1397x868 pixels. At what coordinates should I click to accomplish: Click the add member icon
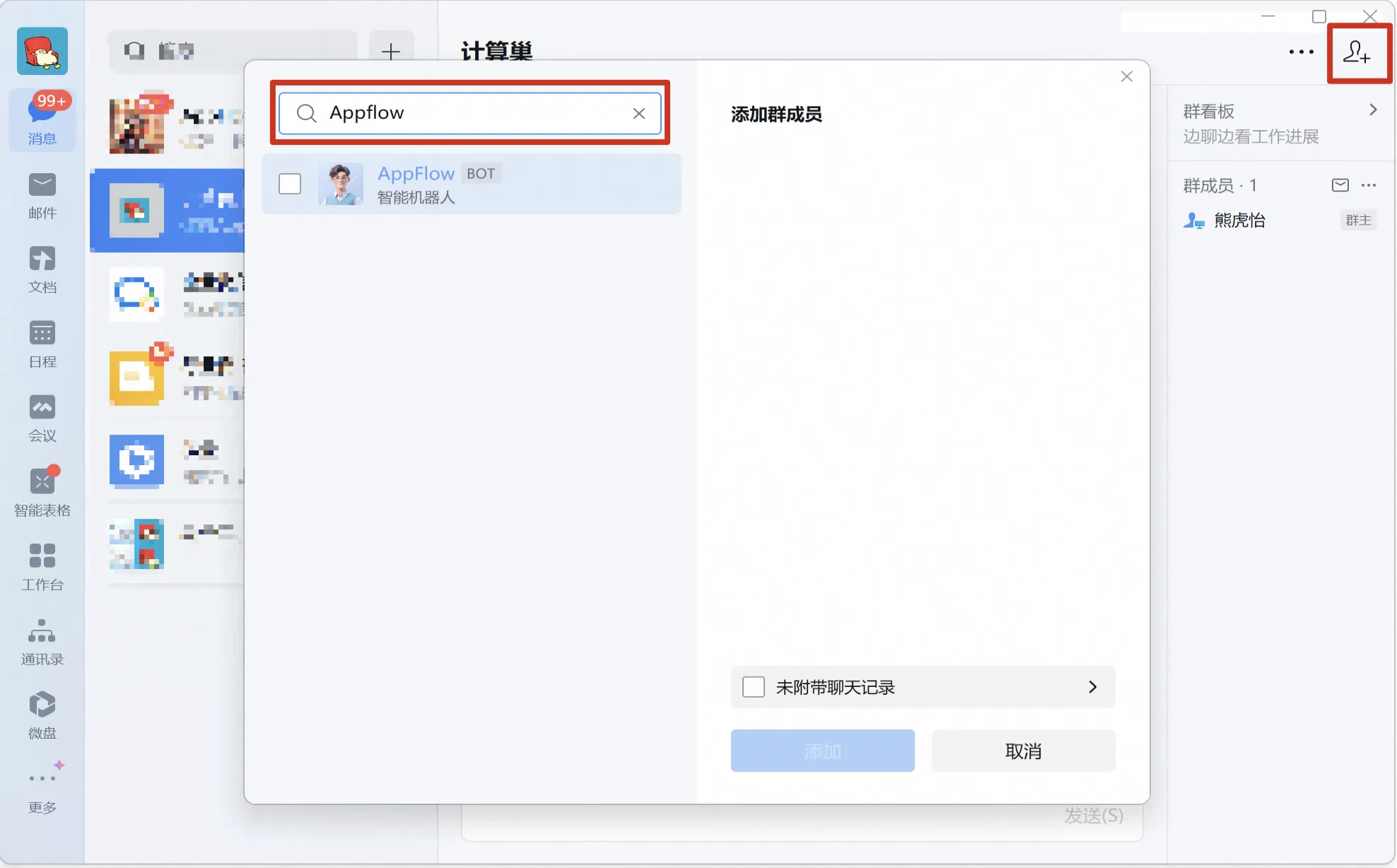point(1356,52)
